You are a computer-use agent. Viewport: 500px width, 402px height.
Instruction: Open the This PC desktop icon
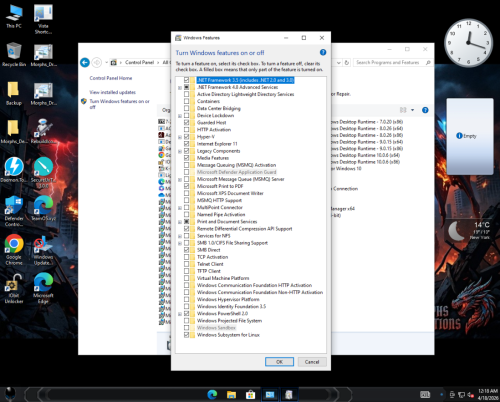(14, 16)
